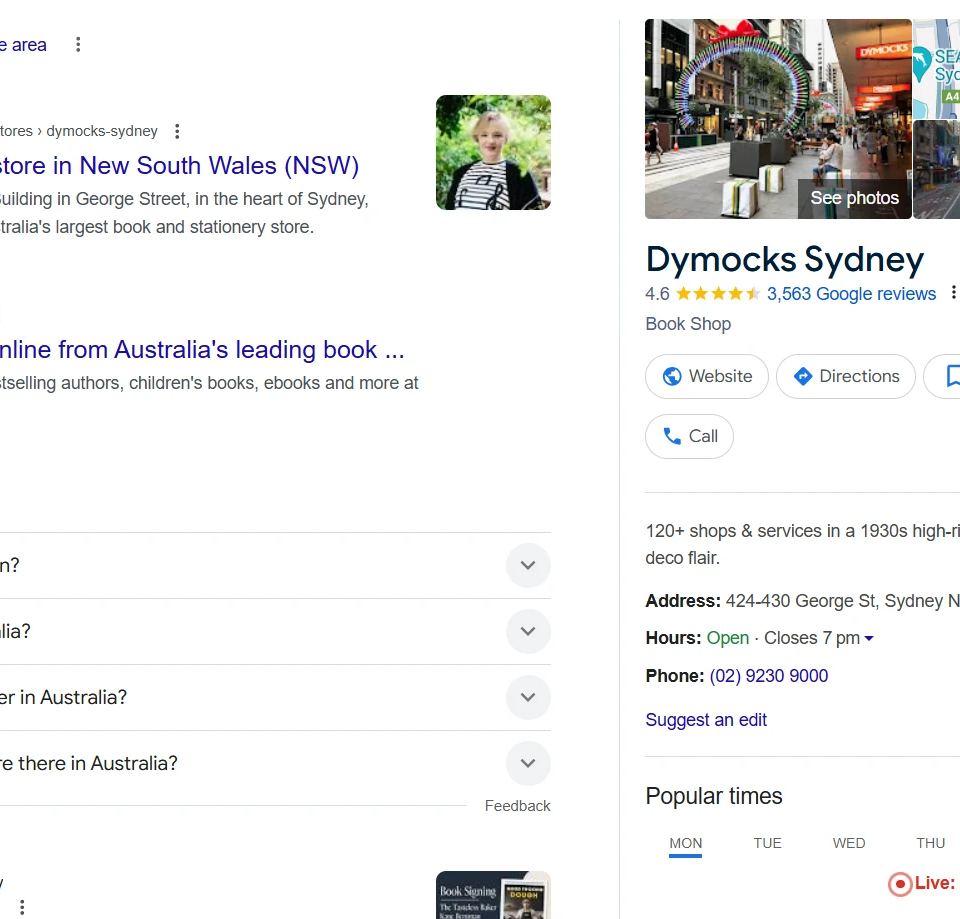Click the 'Book Shop' category text
Image resolution: width=960 pixels, height=919 pixels.
[688, 323]
